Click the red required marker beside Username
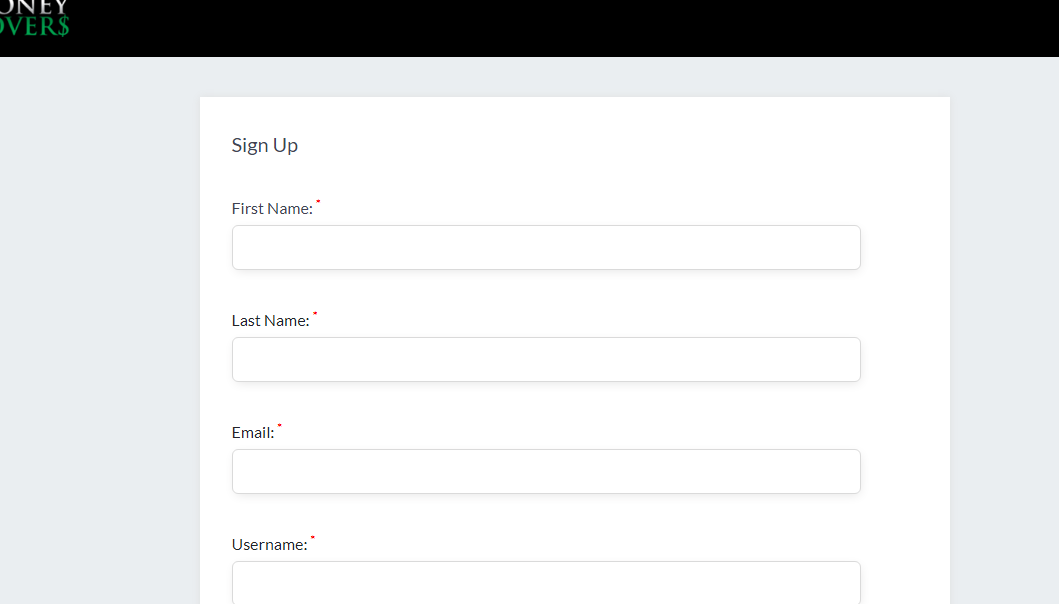 click(x=313, y=538)
